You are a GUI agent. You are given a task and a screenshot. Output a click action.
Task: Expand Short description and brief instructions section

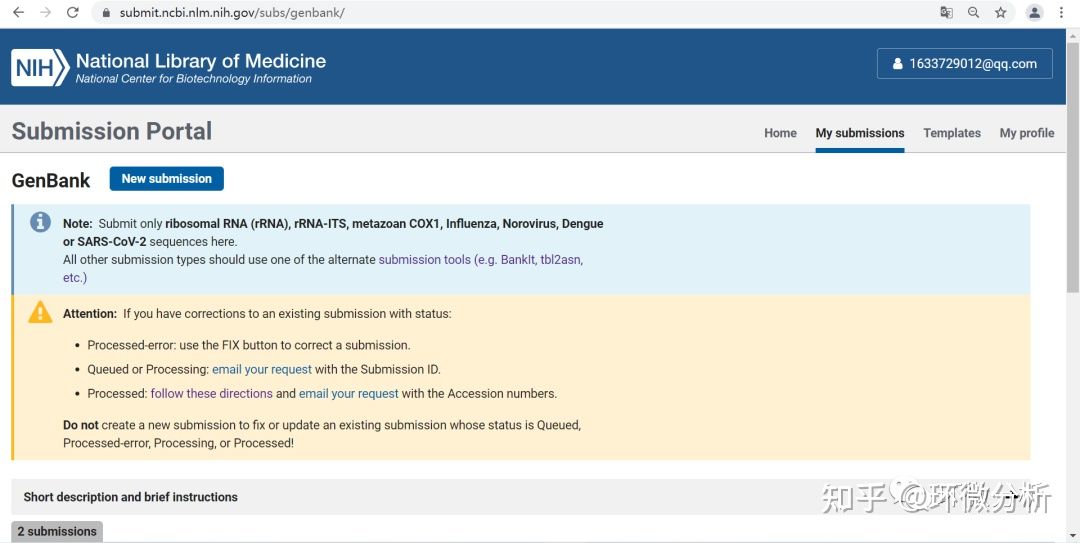(521, 497)
